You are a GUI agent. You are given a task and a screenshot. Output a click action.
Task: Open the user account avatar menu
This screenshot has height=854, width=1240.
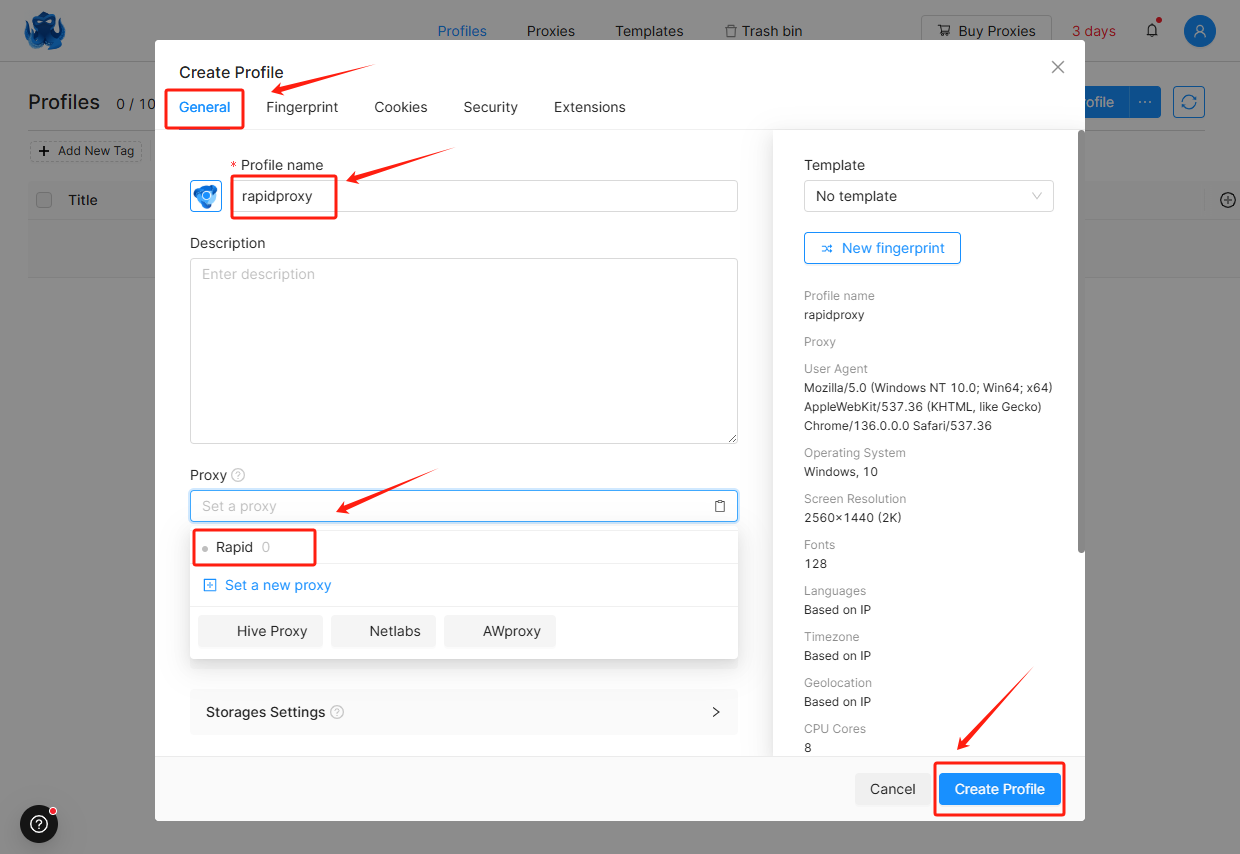tap(1199, 31)
